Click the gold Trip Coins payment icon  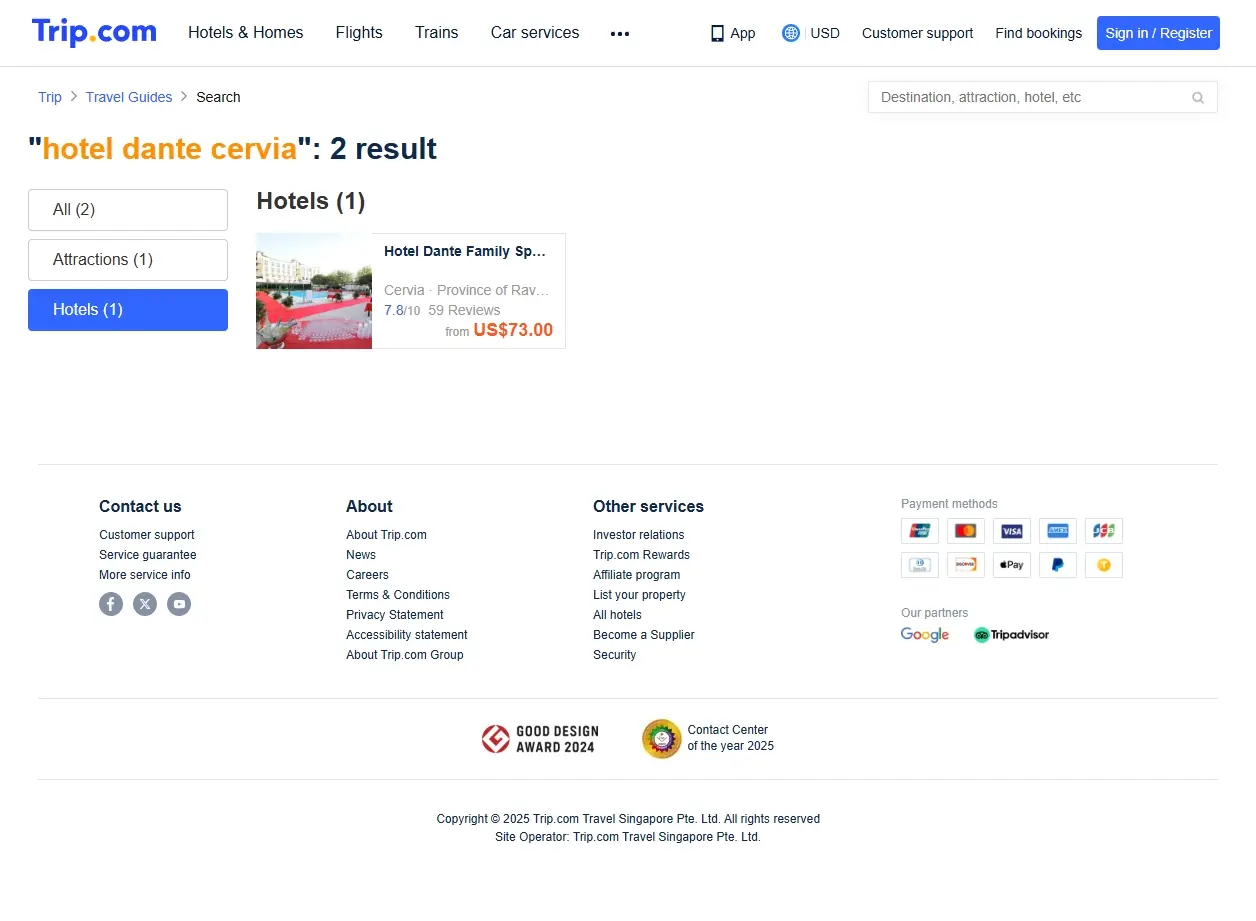[x=1104, y=565]
